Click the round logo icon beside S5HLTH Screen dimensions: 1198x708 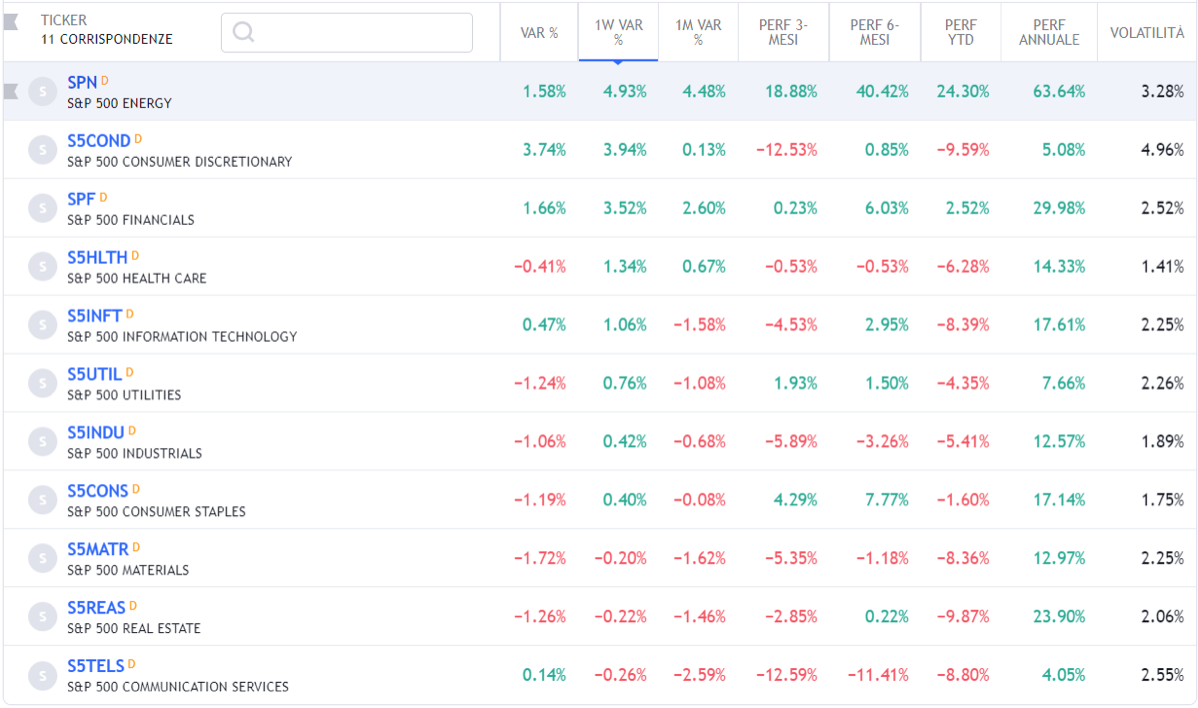point(42,266)
